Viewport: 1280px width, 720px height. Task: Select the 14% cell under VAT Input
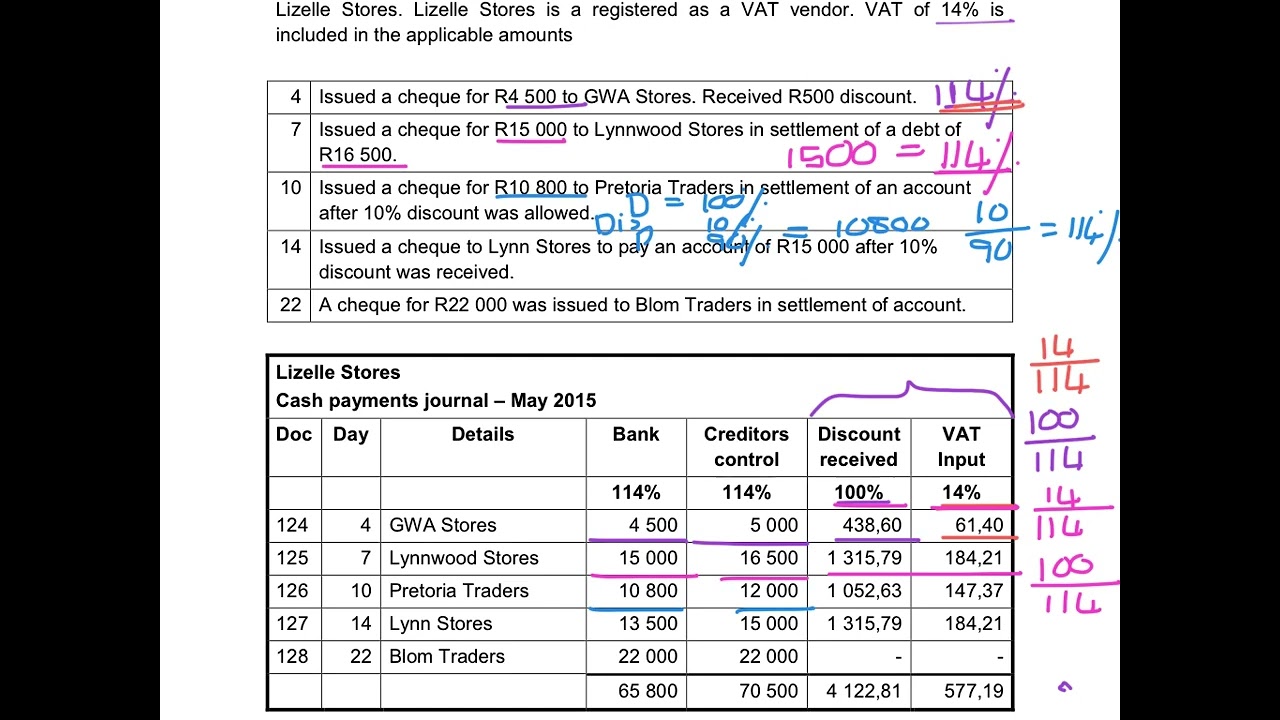click(x=961, y=492)
